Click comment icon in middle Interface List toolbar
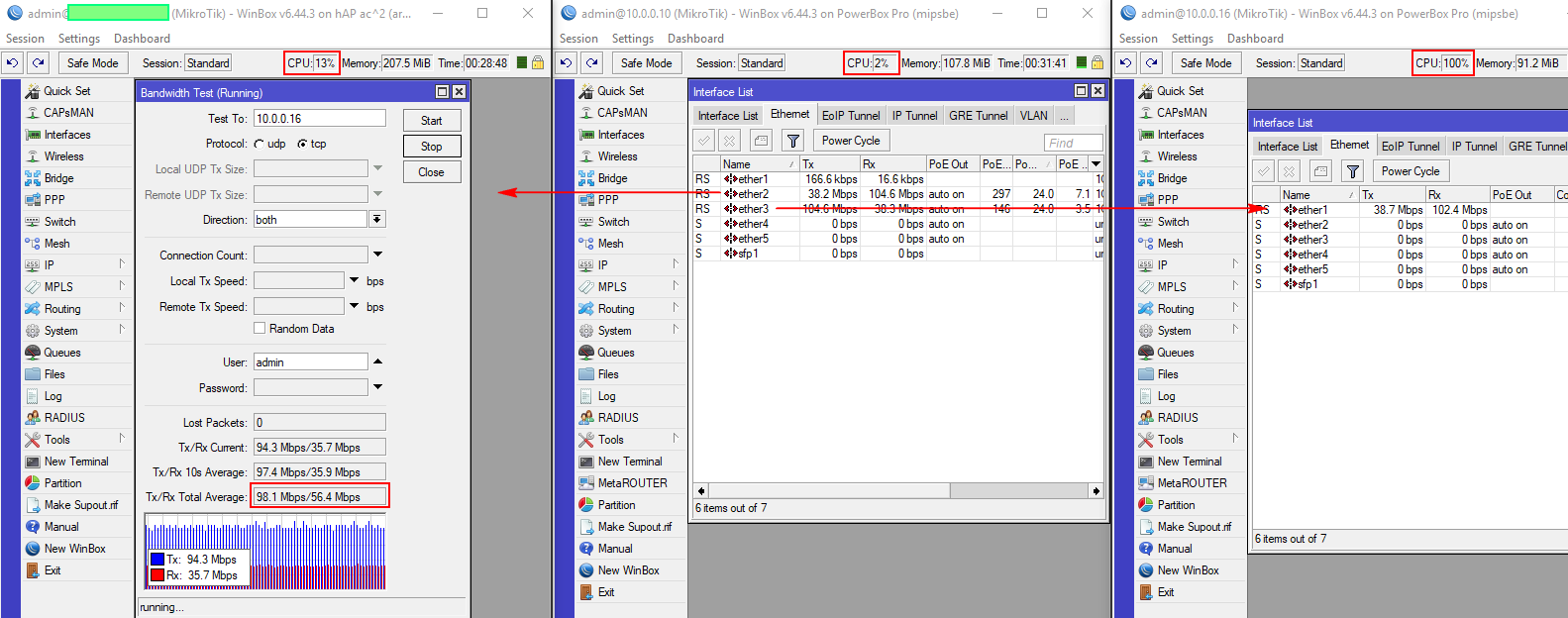This screenshot has height=618, width=1568. click(x=761, y=141)
